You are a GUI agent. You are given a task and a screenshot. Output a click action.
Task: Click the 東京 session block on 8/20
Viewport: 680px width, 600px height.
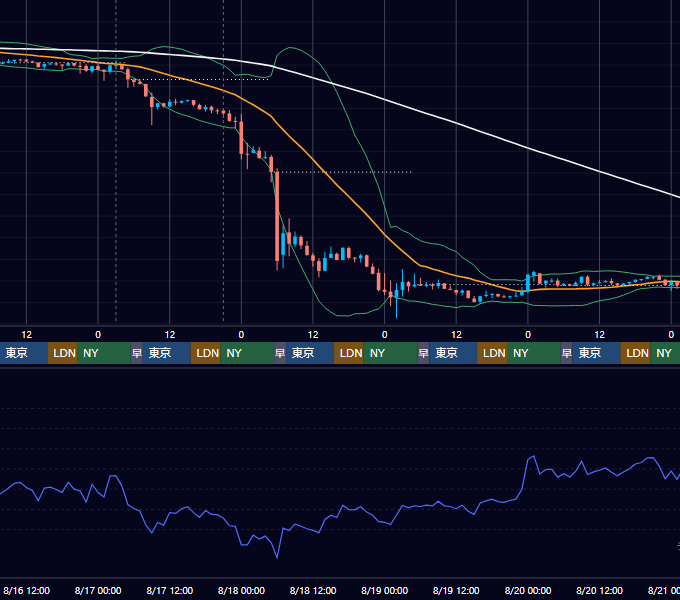pyautogui.click(x=597, y=353)
